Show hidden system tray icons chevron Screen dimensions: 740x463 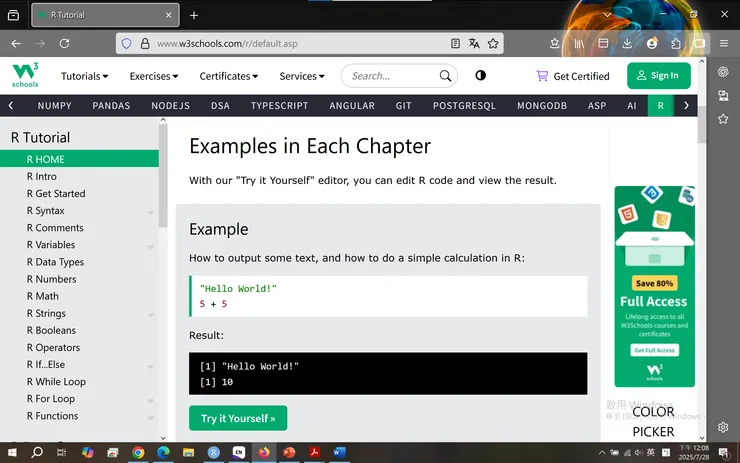coord(602,453)
